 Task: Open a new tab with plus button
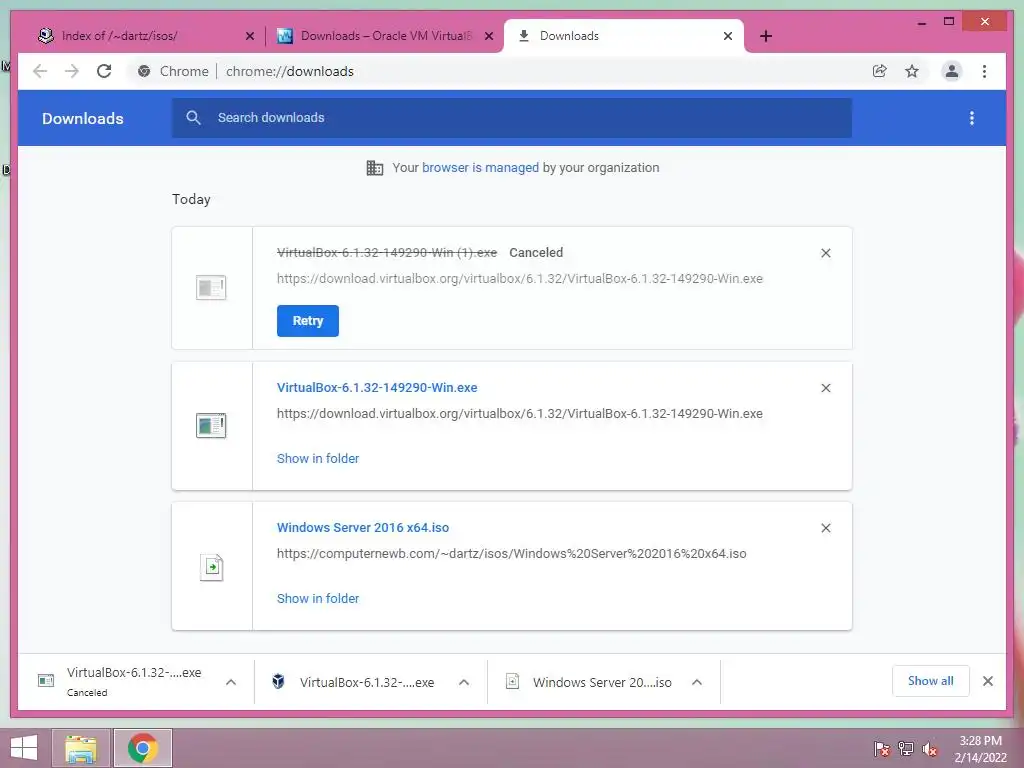(766, 36)
